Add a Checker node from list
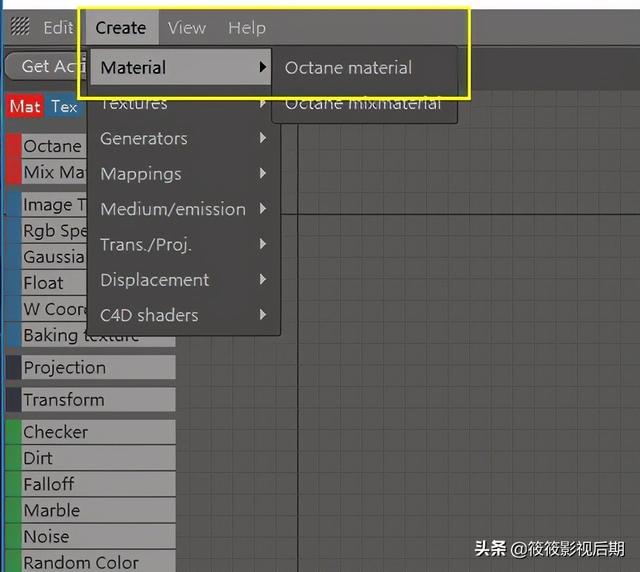 (98, 432)
